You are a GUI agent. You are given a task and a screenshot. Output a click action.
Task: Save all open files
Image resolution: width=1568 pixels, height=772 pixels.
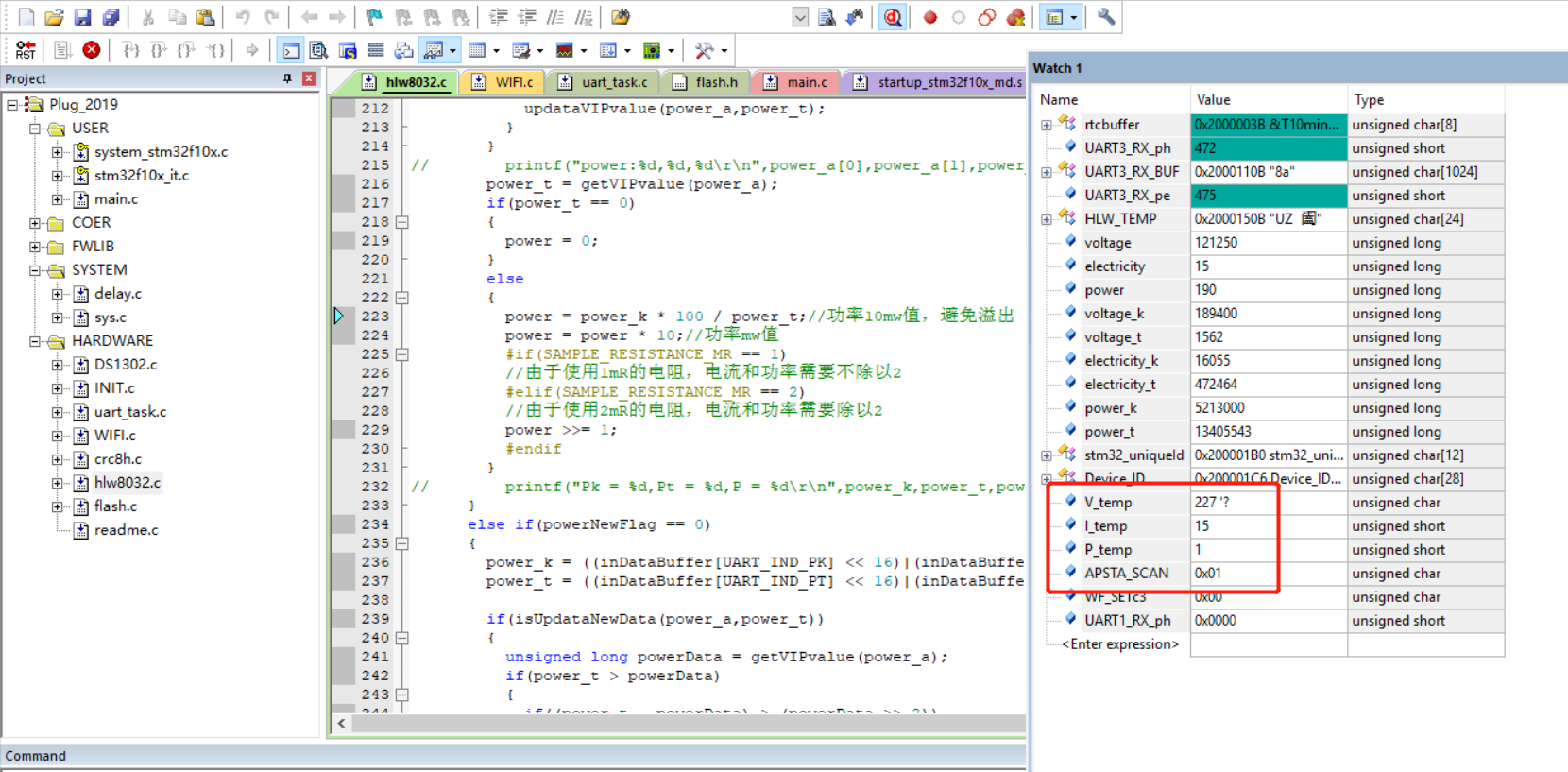111,17
